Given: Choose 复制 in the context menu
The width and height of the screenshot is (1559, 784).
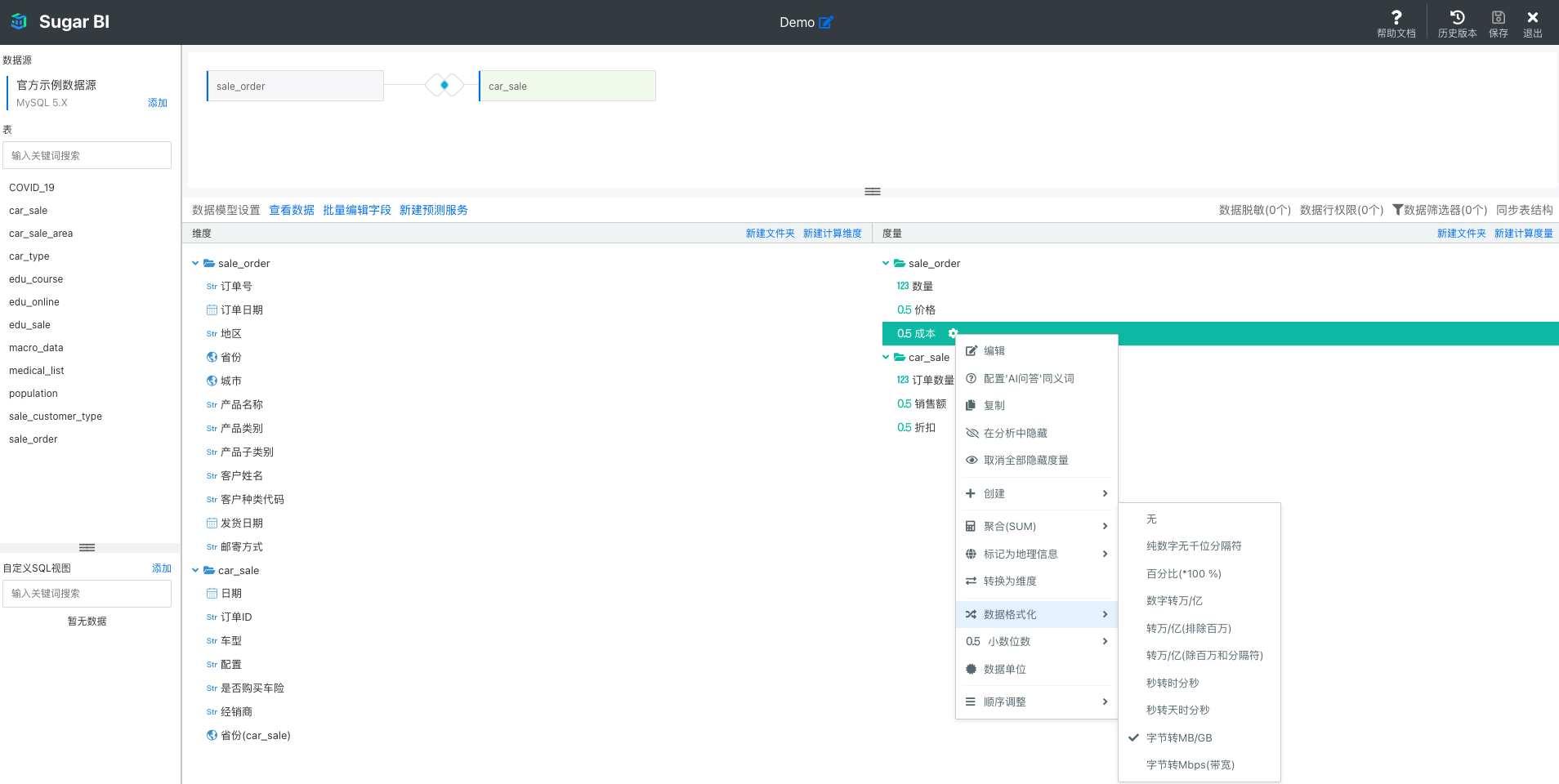Looking at the screenshot, I should coord(1036,405).
